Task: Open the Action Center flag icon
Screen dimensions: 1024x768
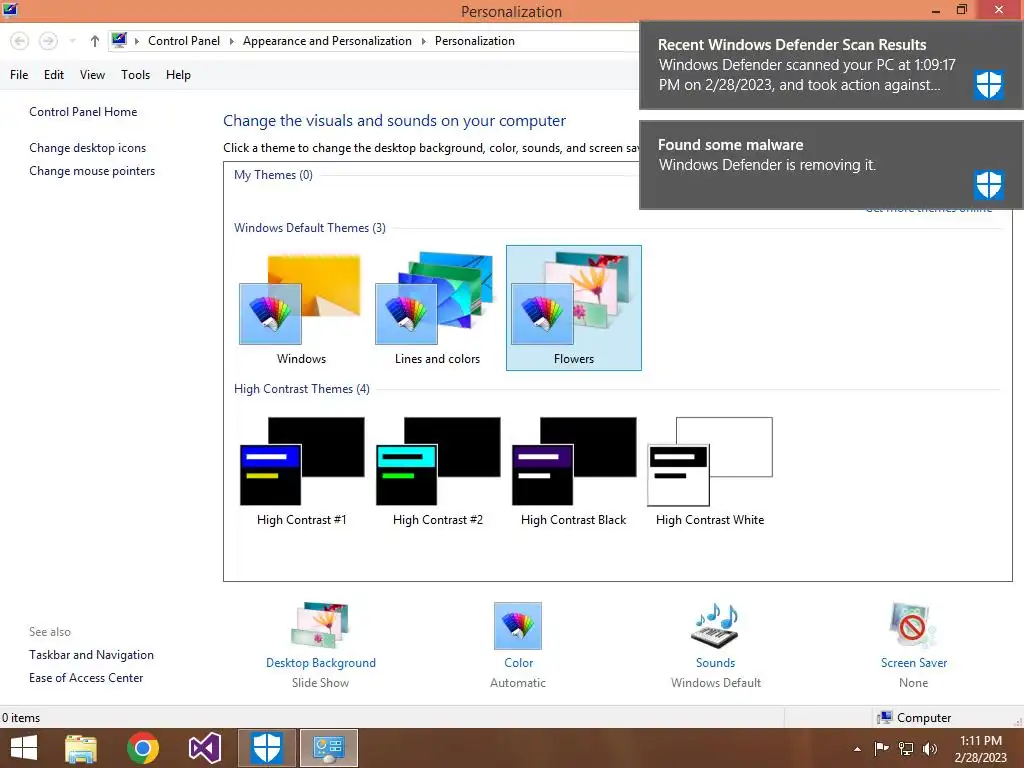Action: (882, 748)
